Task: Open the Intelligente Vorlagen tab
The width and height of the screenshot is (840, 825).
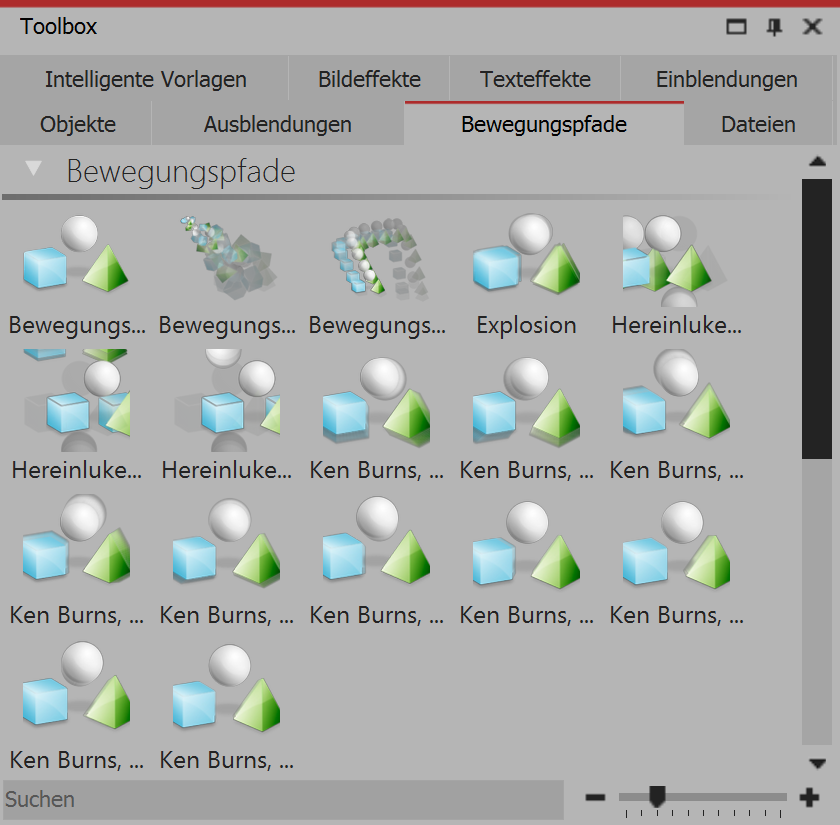Action: 145,79
